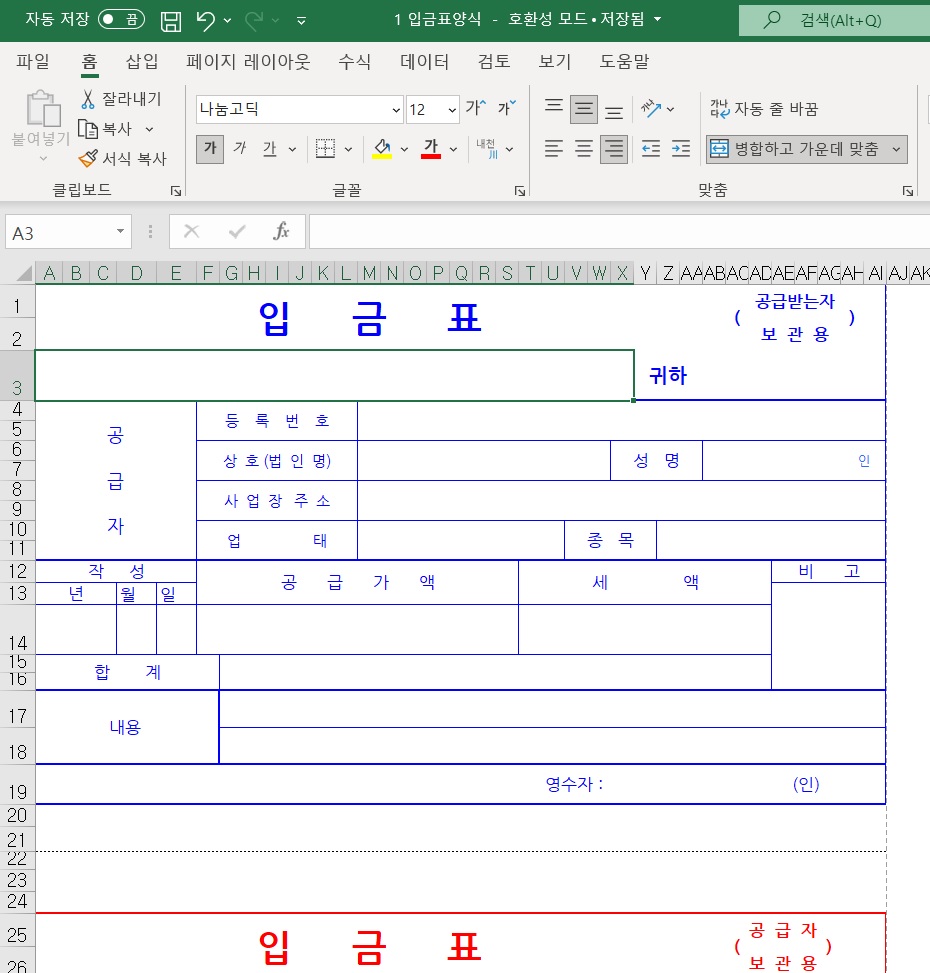Click the increase font size icon
The width and height of the screenshot is (930, 973).
click(476, 108)
